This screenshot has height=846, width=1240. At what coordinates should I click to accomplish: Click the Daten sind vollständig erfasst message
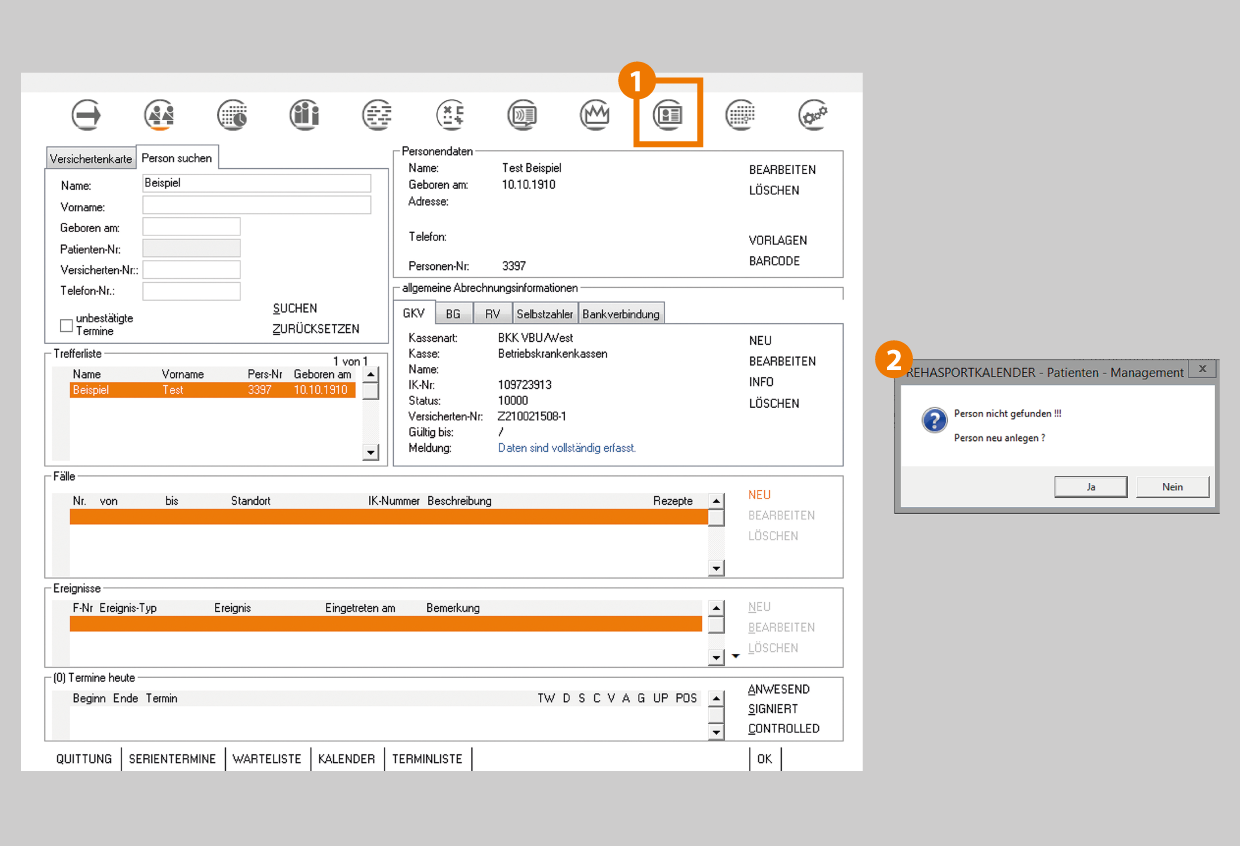click(x=567, y=448)
